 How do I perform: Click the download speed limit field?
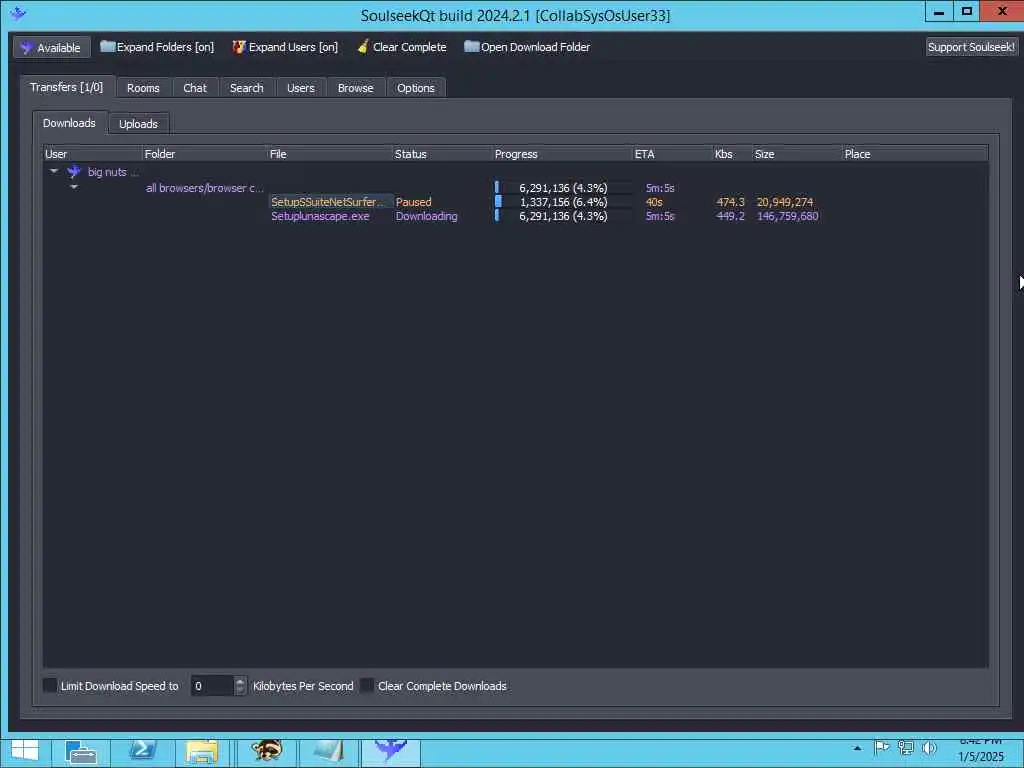point(212,686)
